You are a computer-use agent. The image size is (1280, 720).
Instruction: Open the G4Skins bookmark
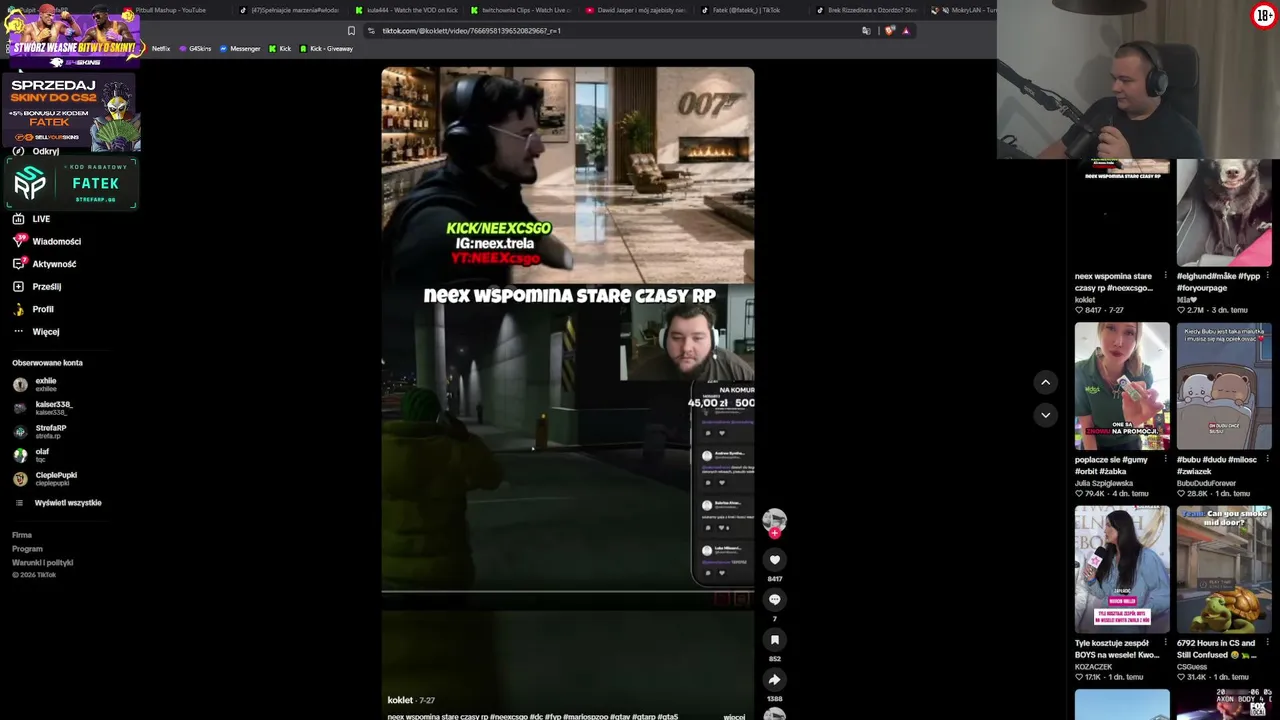click(x=195, y=49)
